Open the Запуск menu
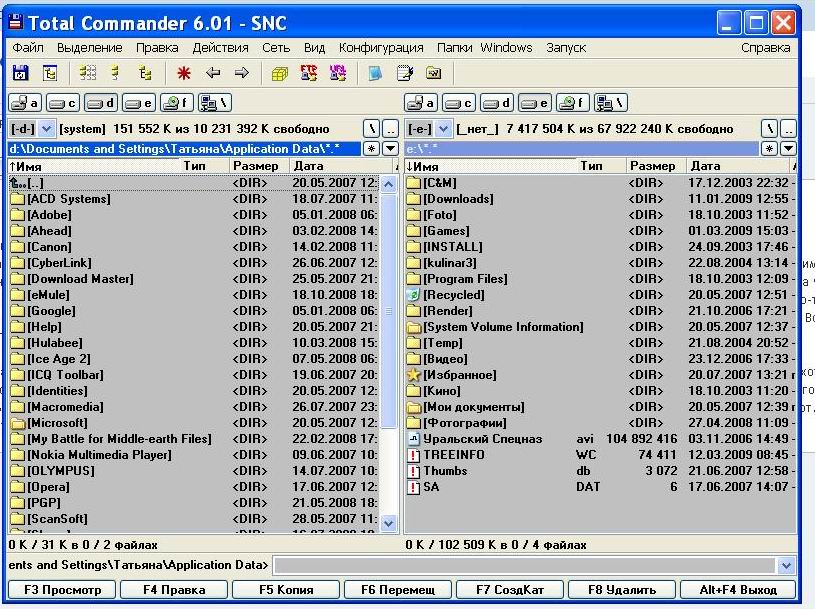815x609 pixels. point(566,48)
